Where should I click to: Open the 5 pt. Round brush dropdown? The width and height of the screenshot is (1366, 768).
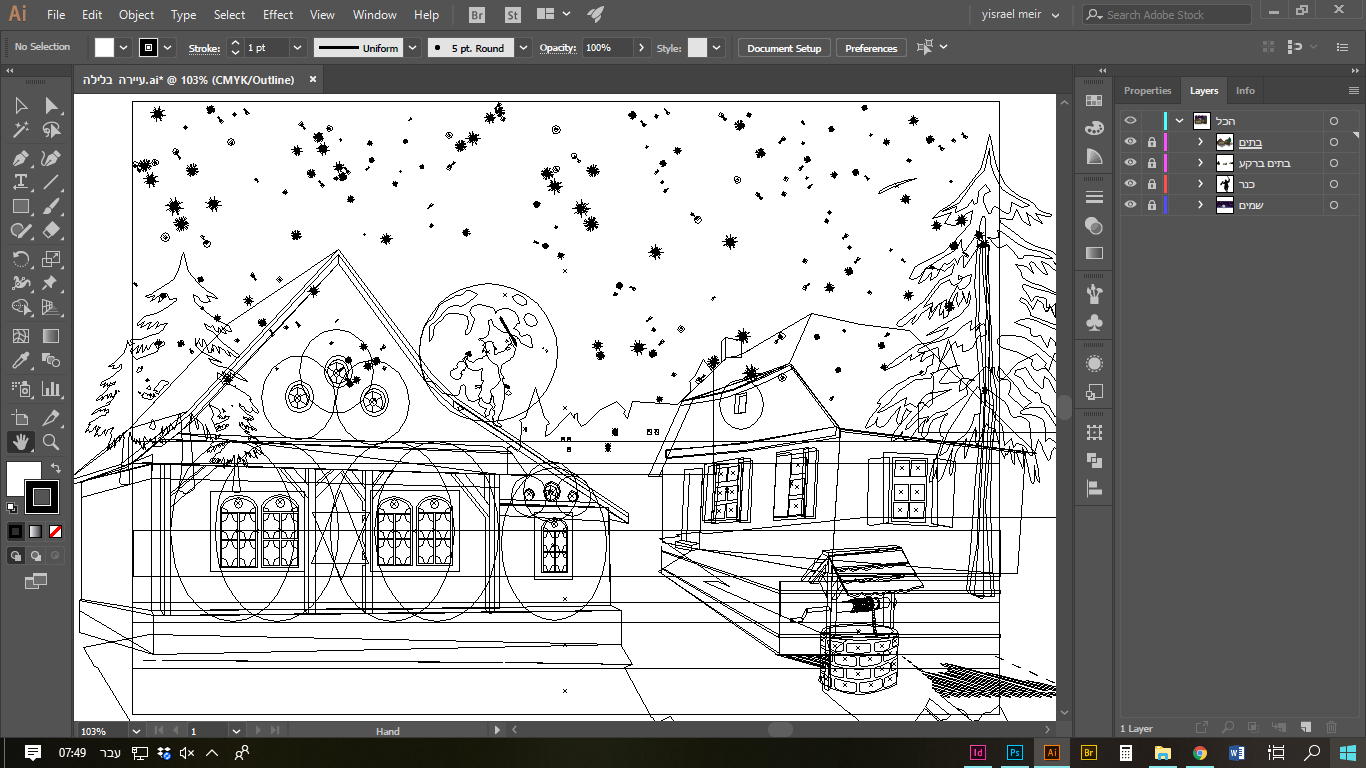pyautogui.click(x=524, y=48)
